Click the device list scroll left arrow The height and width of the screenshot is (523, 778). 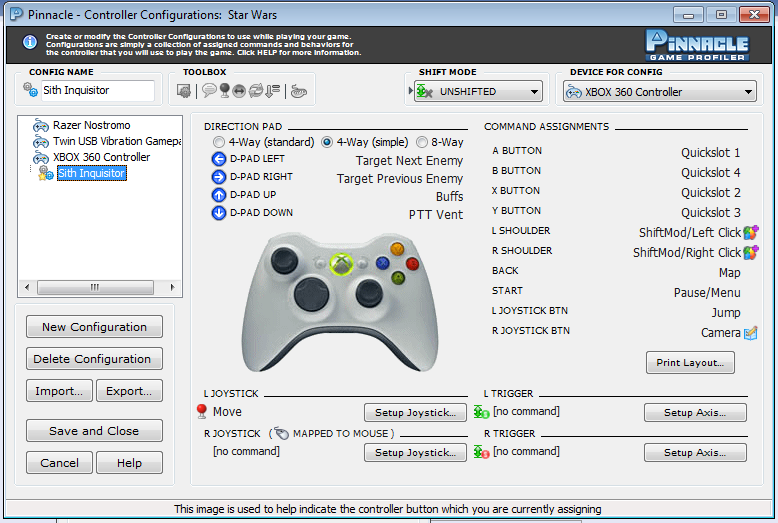pyautogui.click(x=27, y=287)
